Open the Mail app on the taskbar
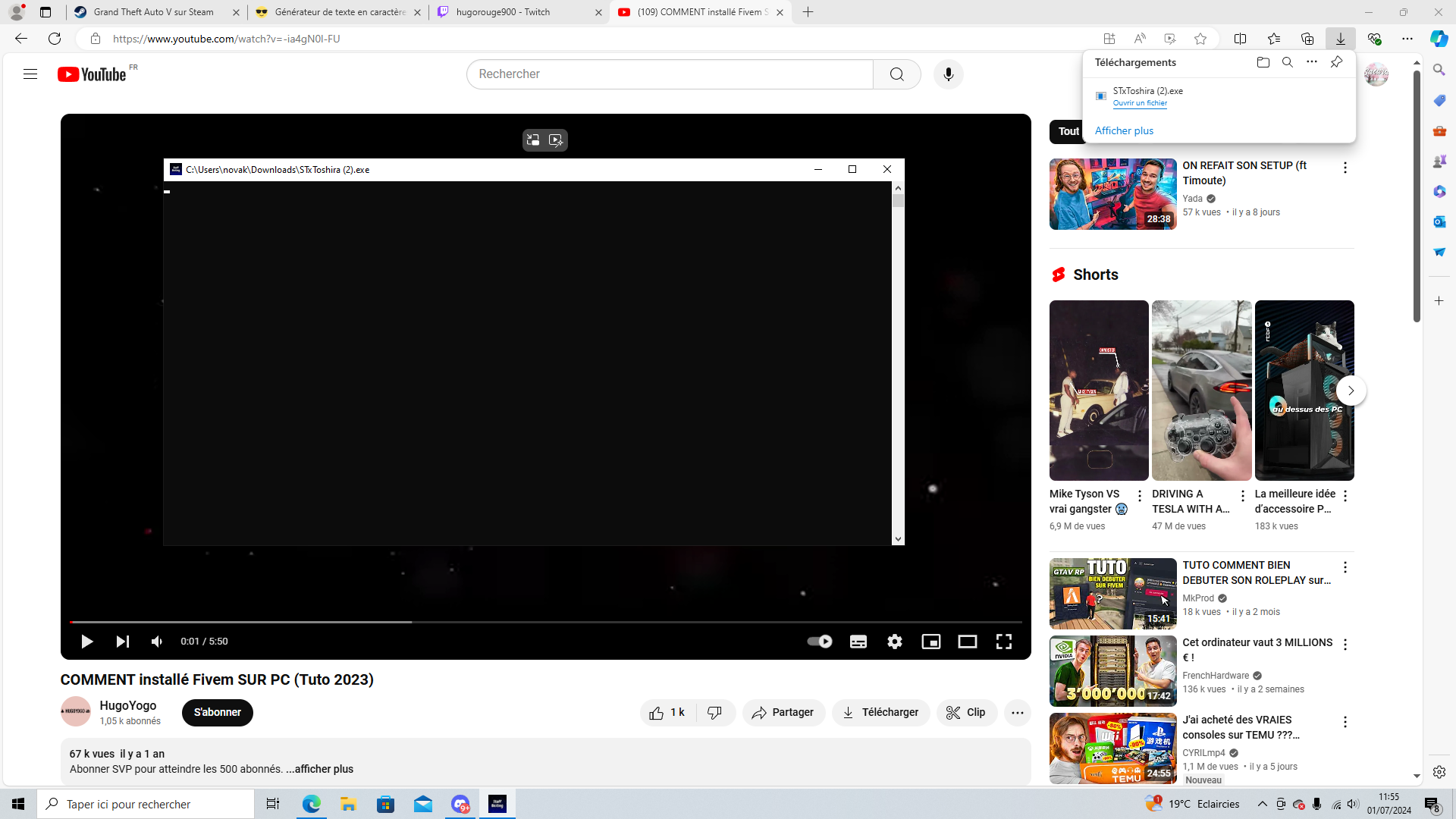Screen dimensions: 1456x819 (x=423, y=804)
